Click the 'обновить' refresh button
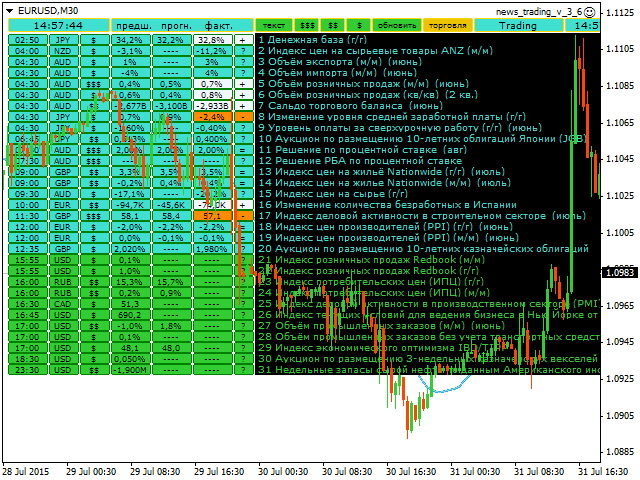 click(397, 25)
